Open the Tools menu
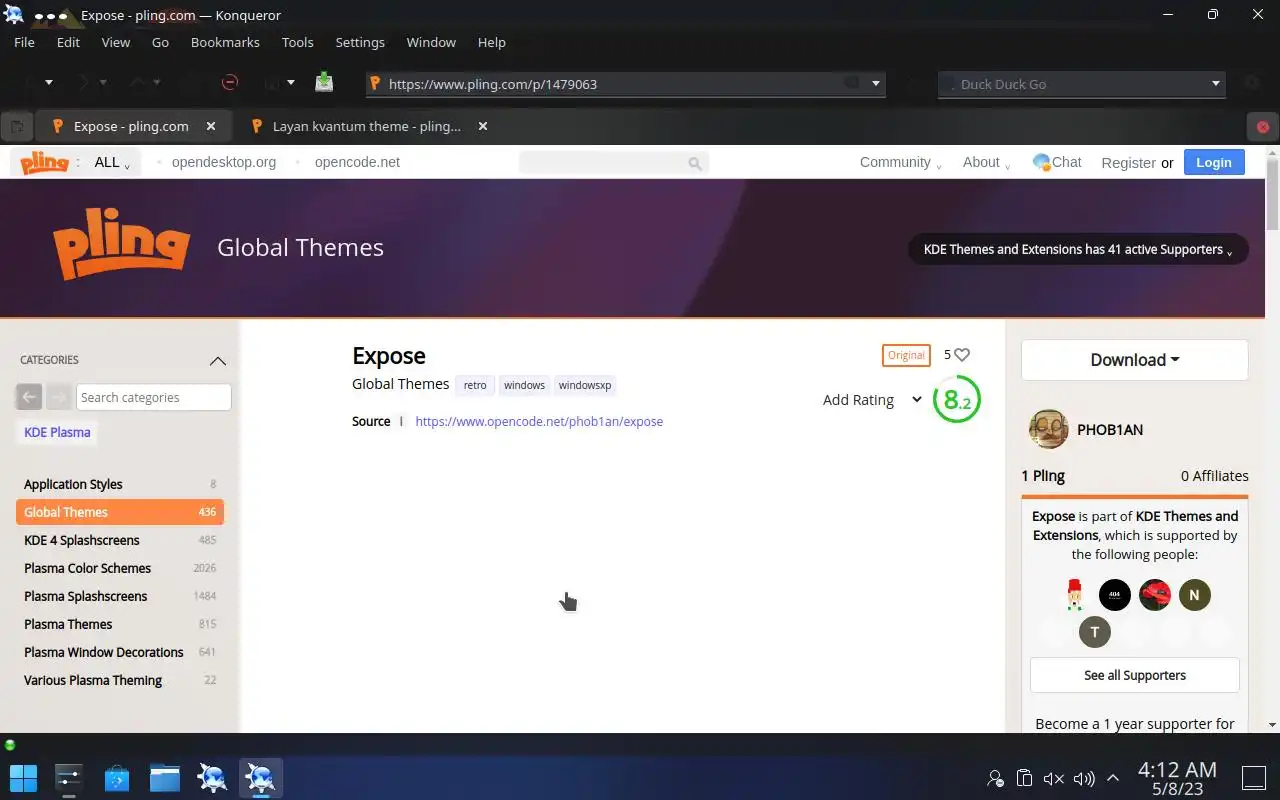This screenshot has height=800, width=1280. point(297,42)
